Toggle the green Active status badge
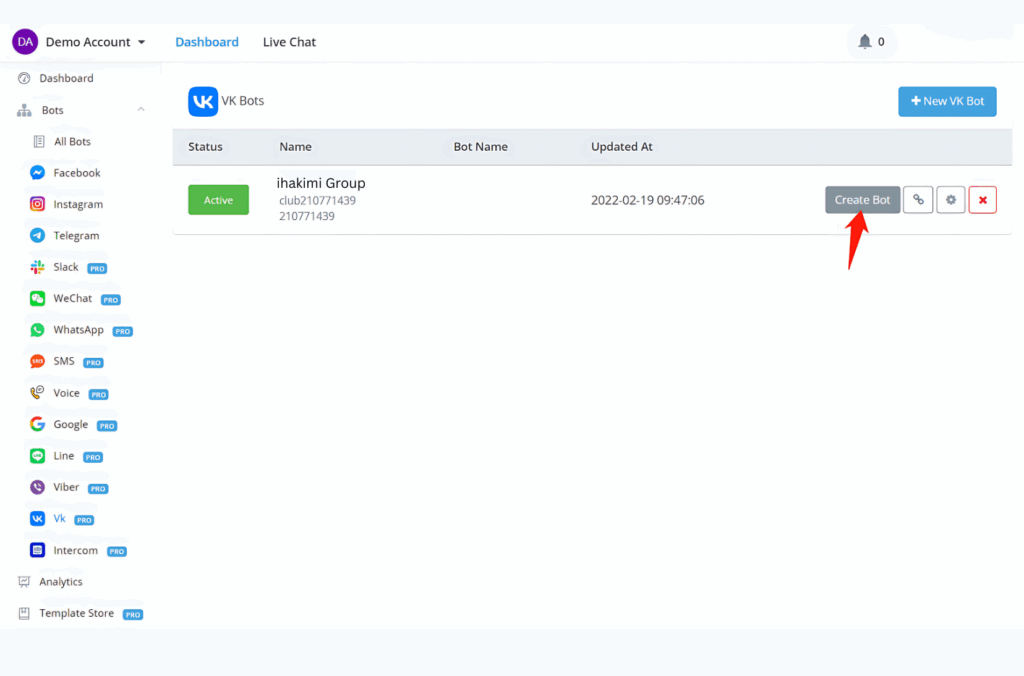This screenshot has width=1024, height=676. pos(218,200)
